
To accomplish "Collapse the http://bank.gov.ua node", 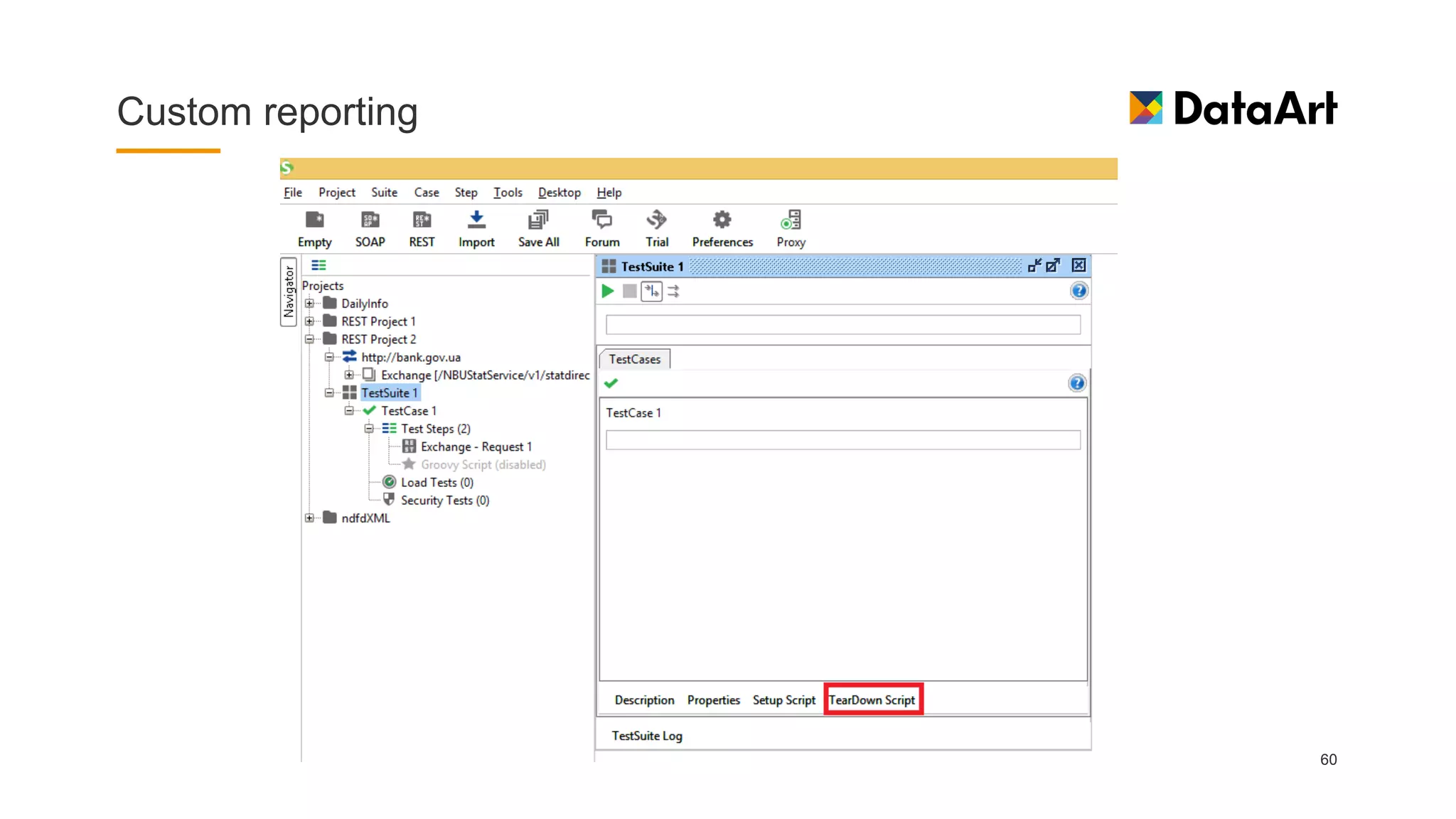I will click(x=329, y=357).
